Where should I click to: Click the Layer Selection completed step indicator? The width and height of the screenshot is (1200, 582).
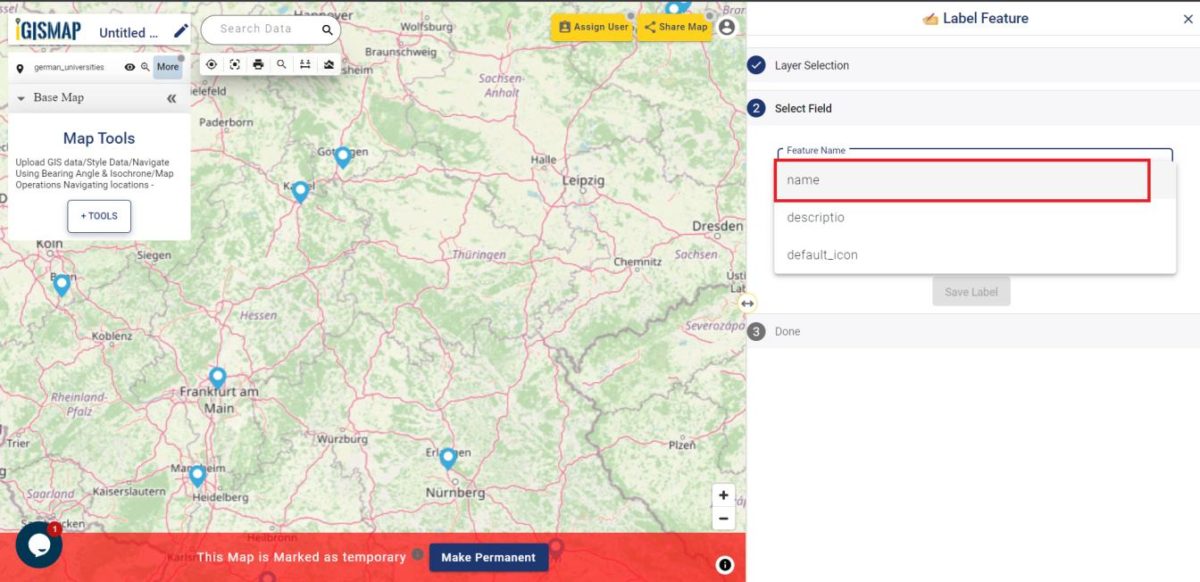756,65
